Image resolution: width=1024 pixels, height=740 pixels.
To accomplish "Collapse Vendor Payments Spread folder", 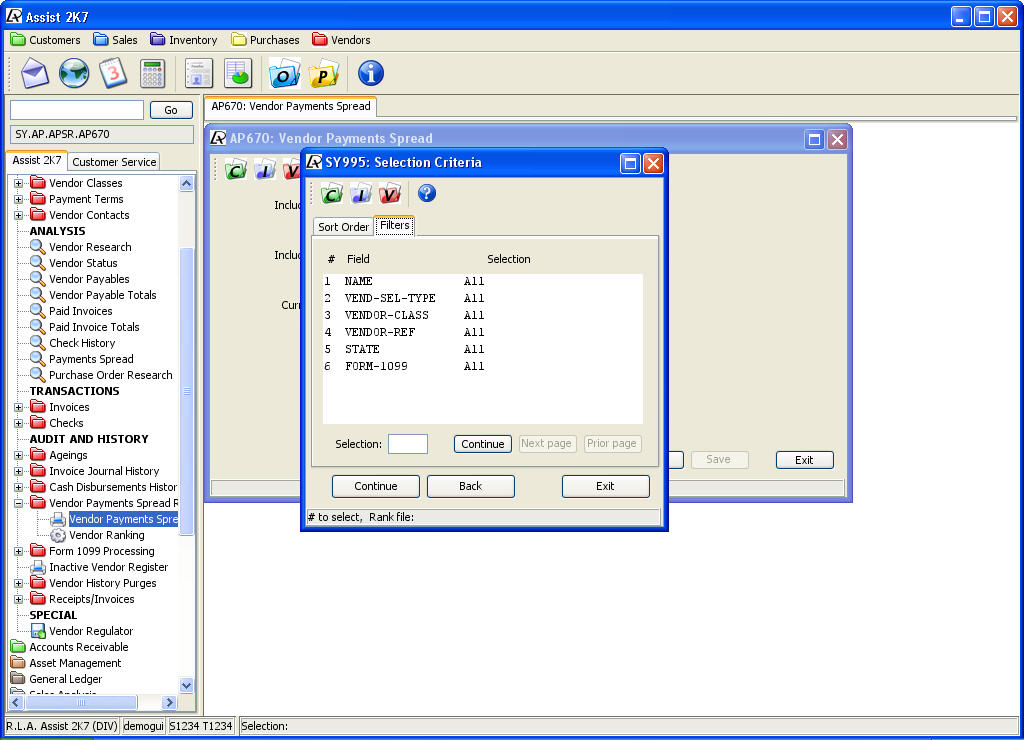I will (x=18, y=504).
